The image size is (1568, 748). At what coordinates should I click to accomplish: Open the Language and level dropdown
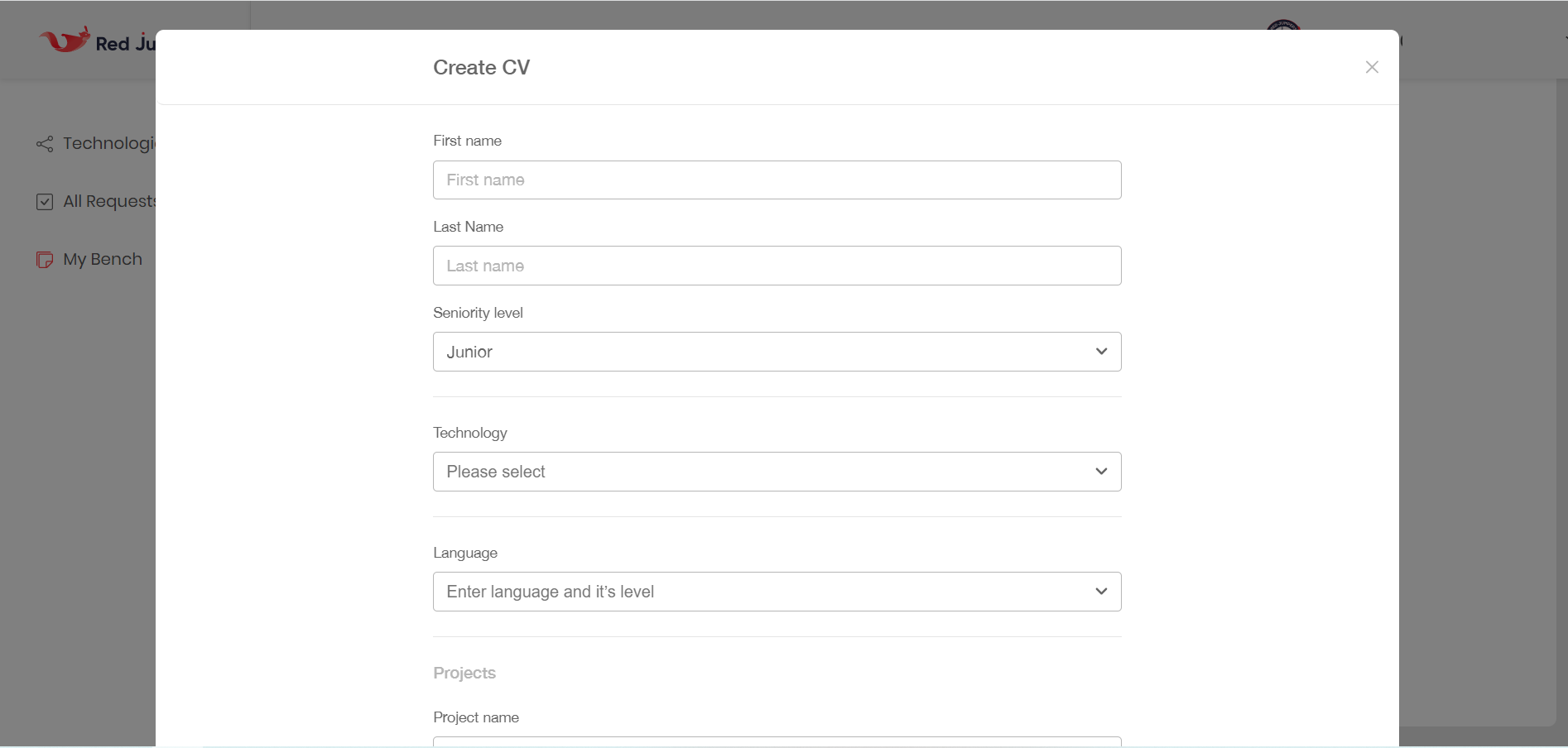pos(777,592)
